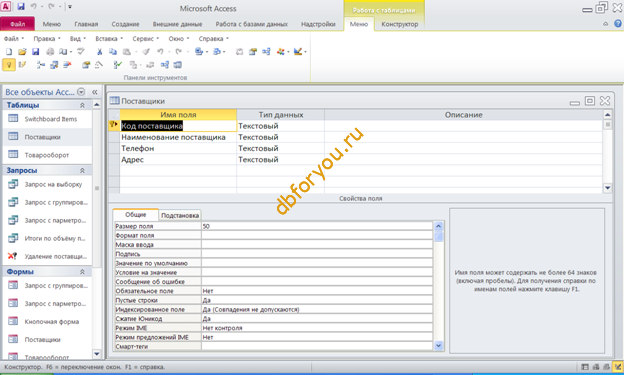Click the Телефон field name cell
This screenshot has width=624, height=375.
pyautogui.click(x=178, y=148)
